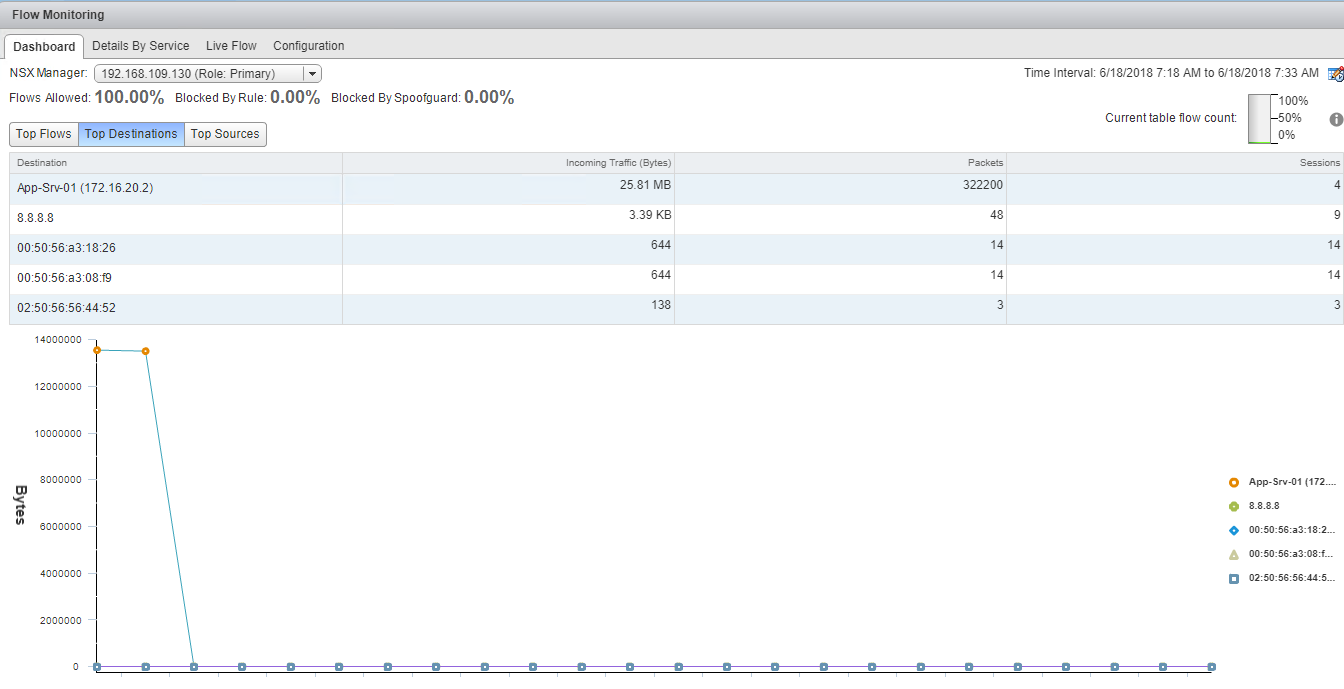
Task: Open the Details By Service tab
Action: [x=141, y=46]
